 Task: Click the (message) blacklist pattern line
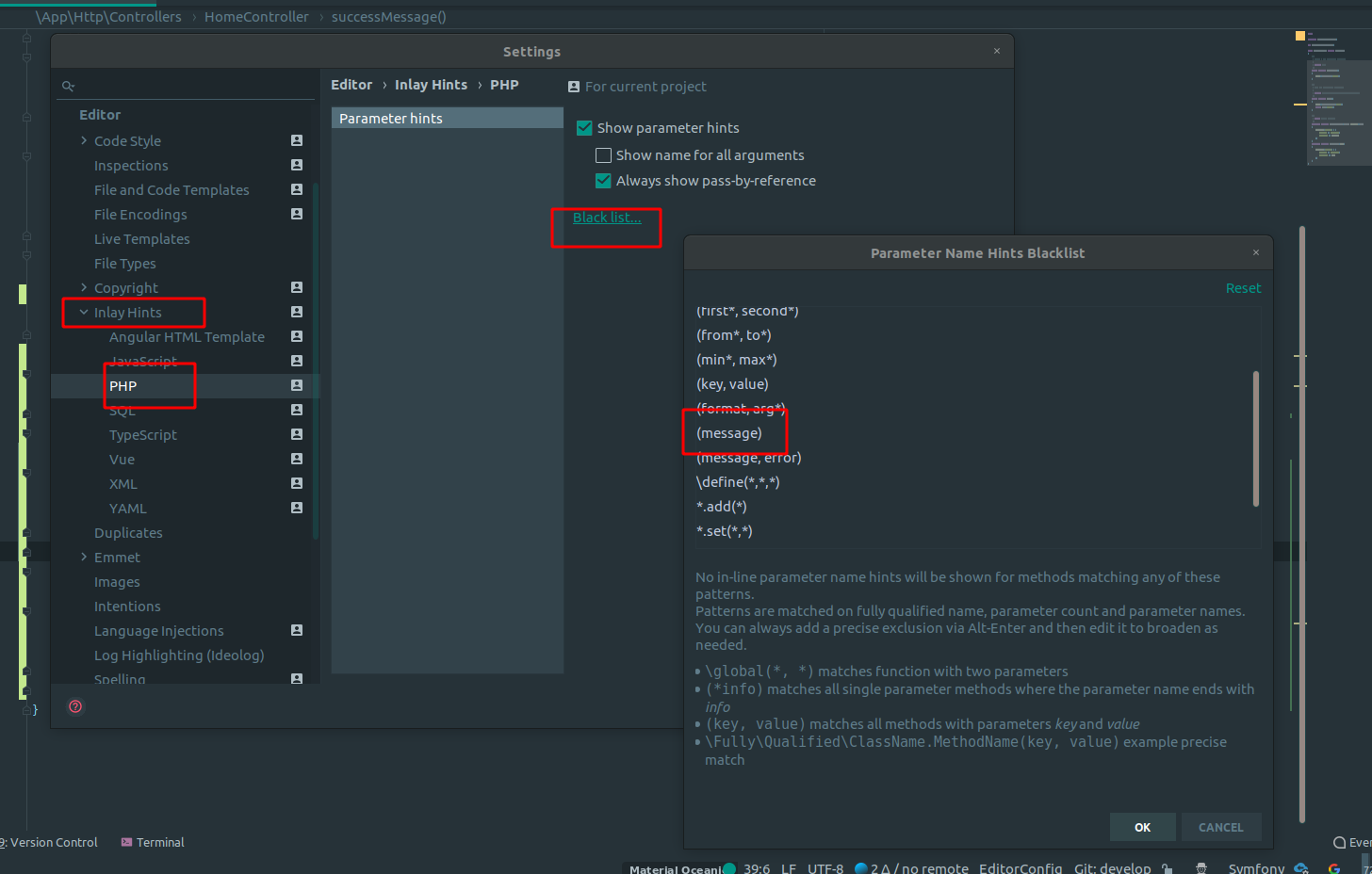(x=729, y=433)
